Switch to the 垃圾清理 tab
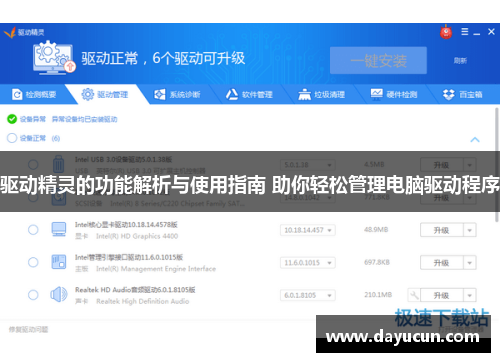The width and height of the screenshot is (500, 362). coord(322,95)
